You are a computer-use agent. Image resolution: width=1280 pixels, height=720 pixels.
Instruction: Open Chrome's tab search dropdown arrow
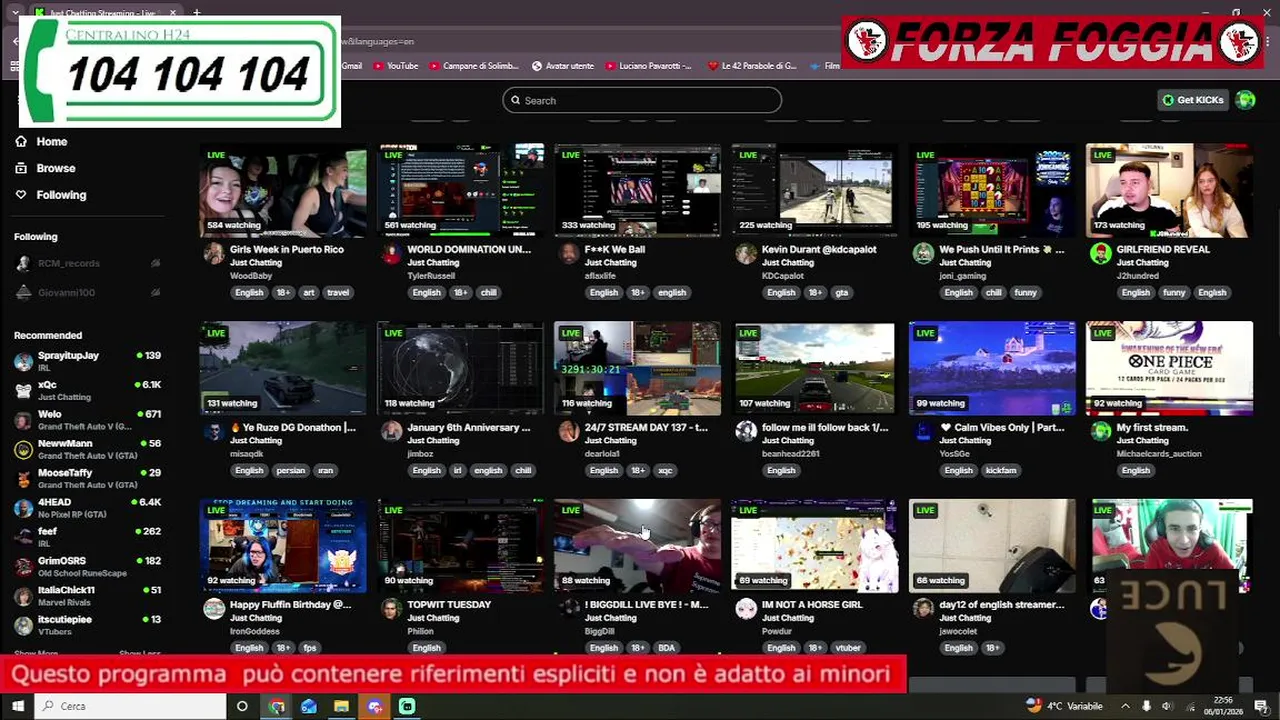(14, 13)
